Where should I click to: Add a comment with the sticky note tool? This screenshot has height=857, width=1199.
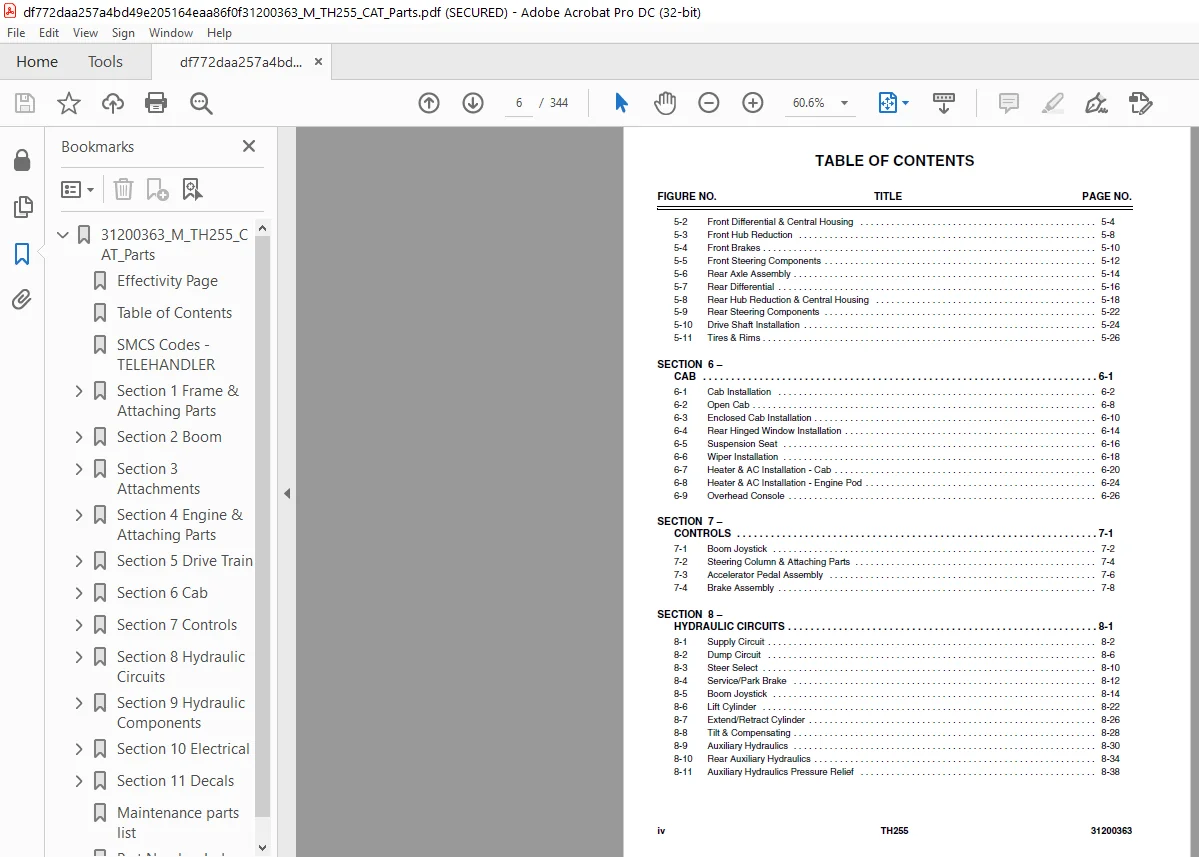point(1009,103)
